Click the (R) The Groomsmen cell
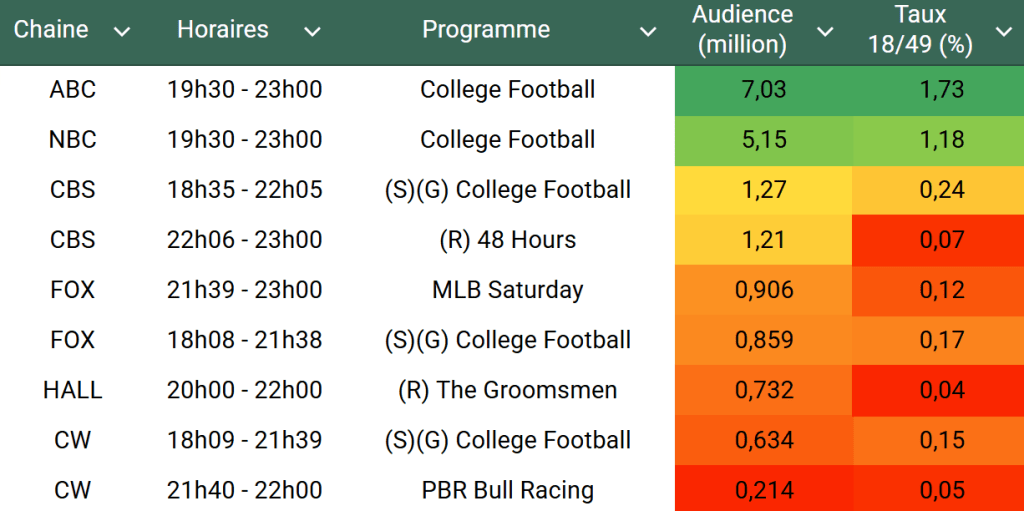 tap(508, 390)
